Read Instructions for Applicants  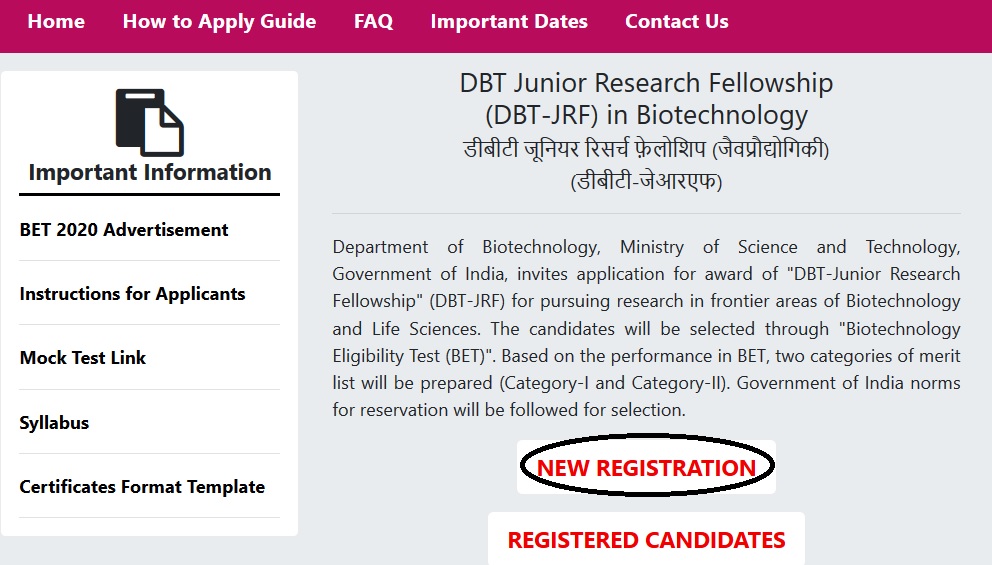coord(132,294)
